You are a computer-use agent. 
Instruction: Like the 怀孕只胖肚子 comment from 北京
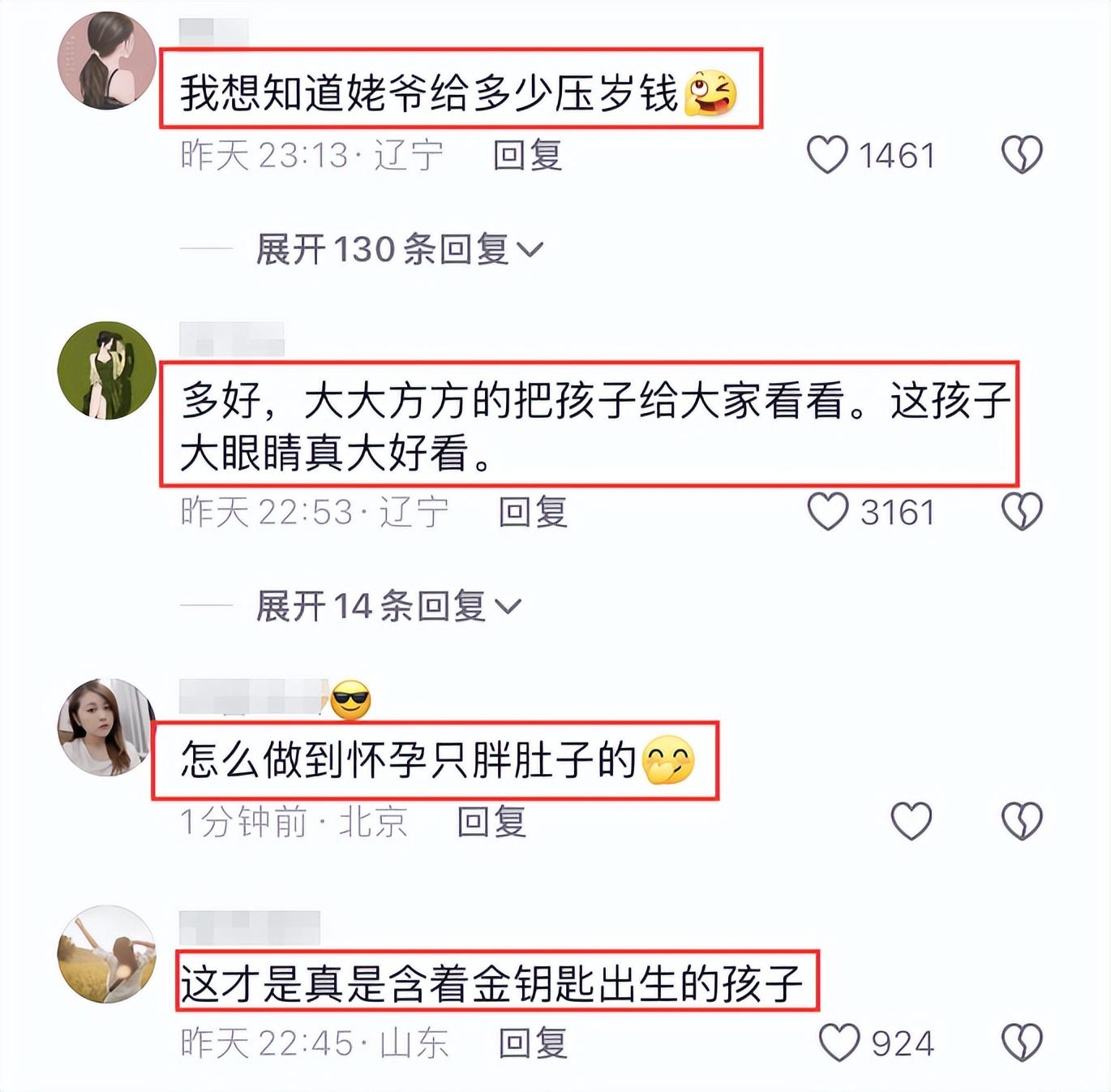[x=912, y=821]
